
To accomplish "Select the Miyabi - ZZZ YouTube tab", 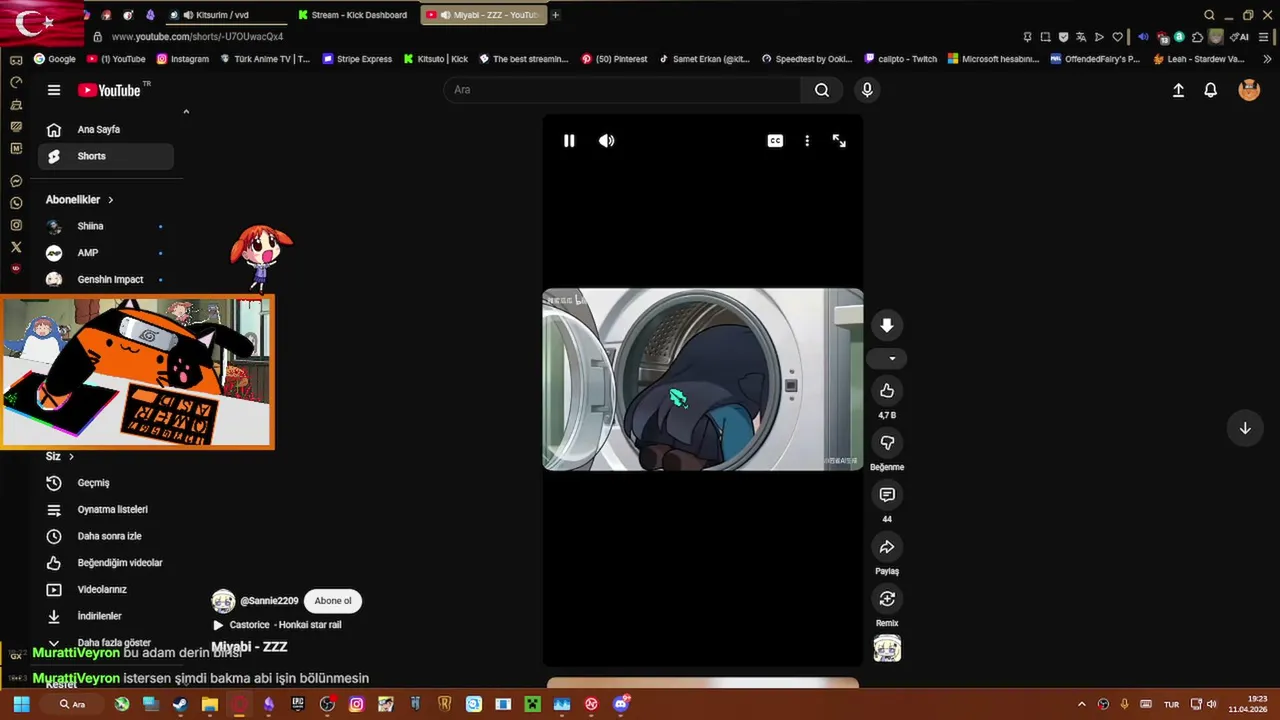I will pos(485,15).
